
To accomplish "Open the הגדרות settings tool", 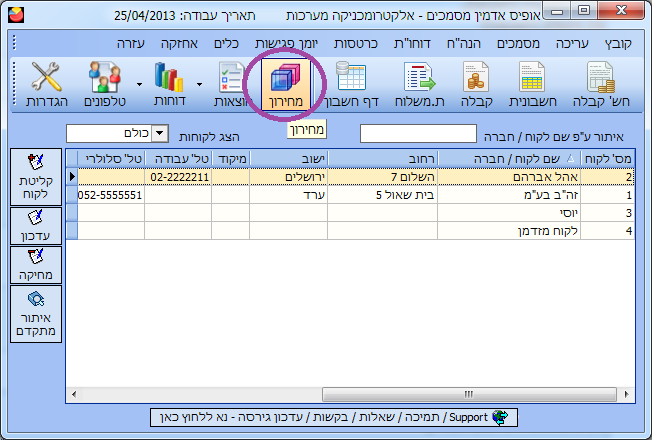I will (47, 85).
